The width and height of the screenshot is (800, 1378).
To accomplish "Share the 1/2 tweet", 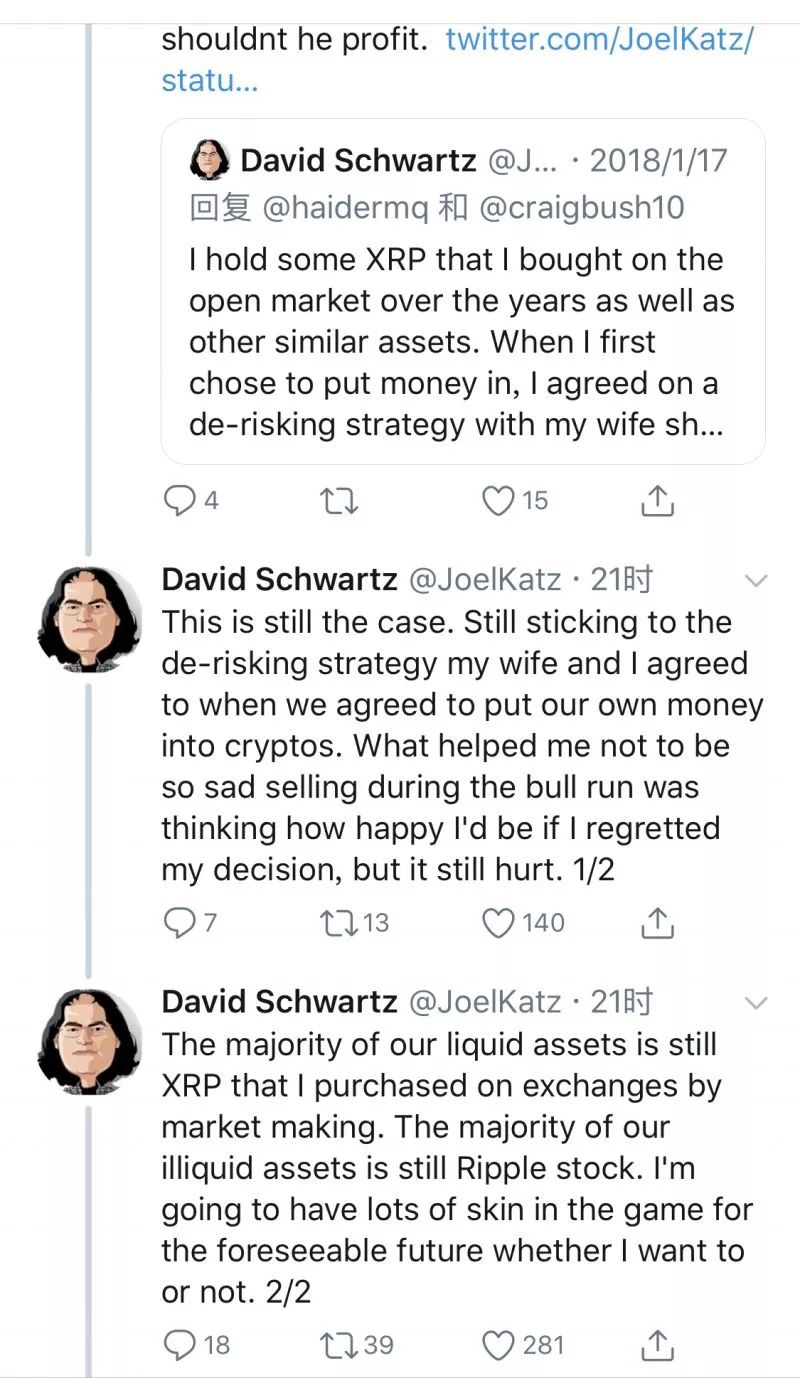I will coord(657,923).
